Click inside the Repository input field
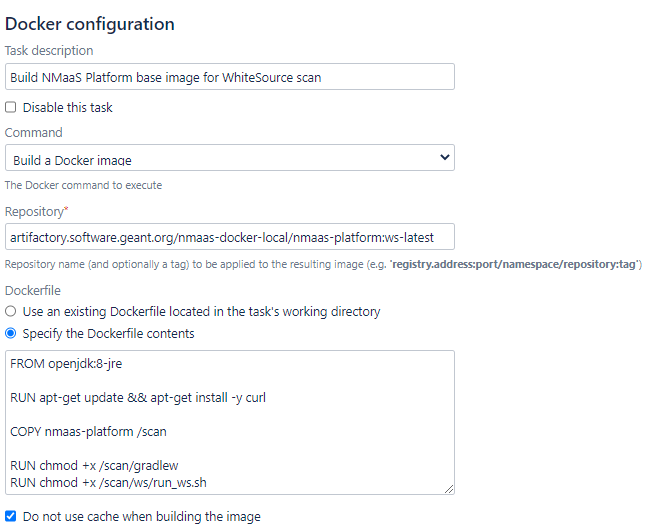 click(x=230, y=237)
